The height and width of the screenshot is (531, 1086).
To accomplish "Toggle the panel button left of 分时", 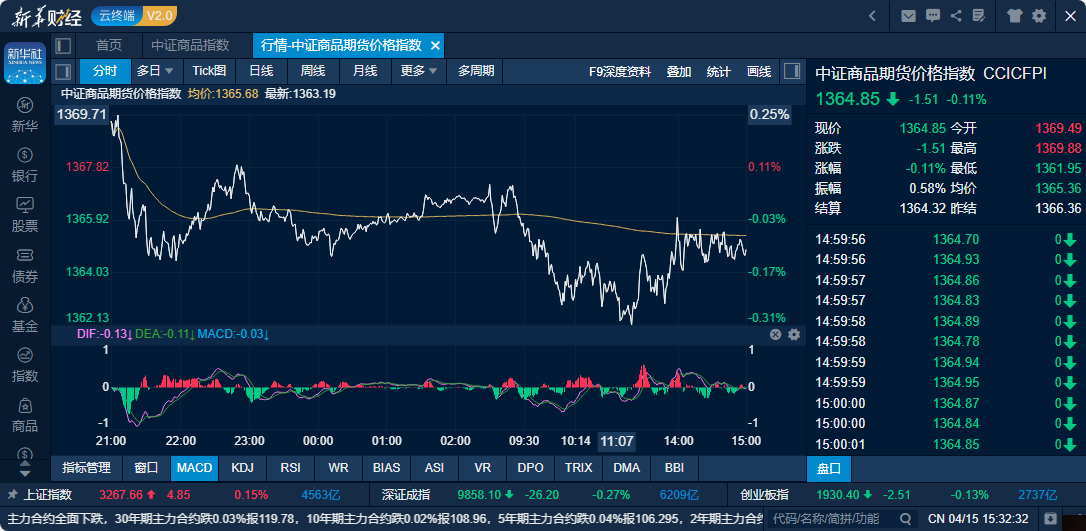I will (63, 71).
